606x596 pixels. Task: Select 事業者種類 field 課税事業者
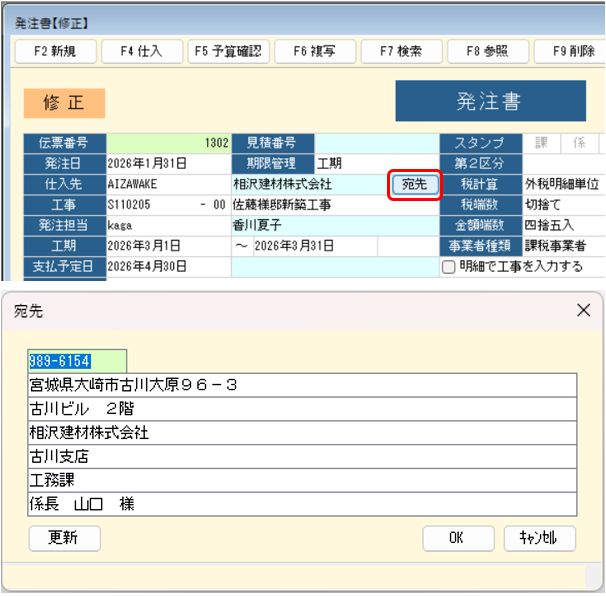(563, 246)
